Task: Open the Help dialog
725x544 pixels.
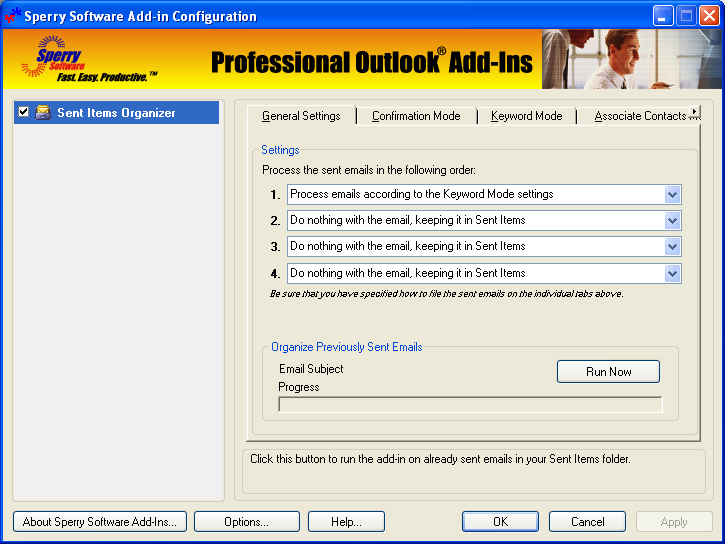Action: [346, 522]
